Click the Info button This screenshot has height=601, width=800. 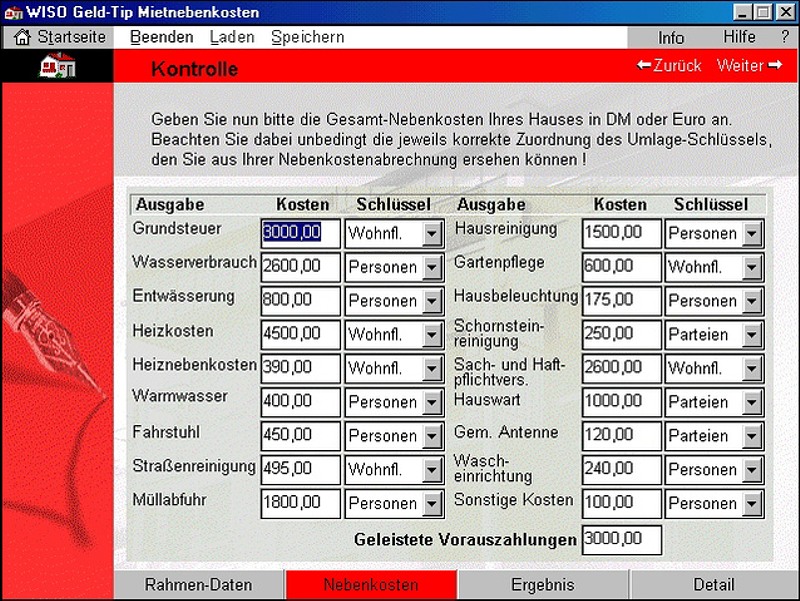(671, 38)
